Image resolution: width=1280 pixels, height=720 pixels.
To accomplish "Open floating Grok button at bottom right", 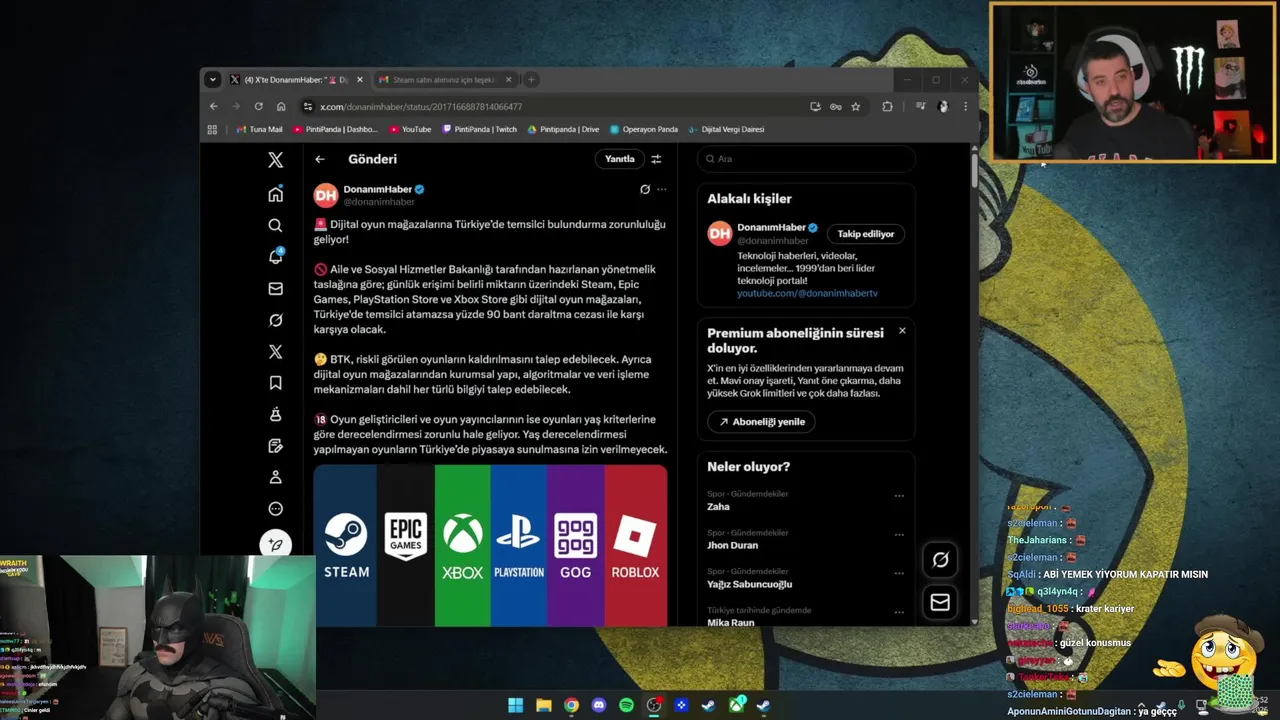I will [x=940, y=560].
